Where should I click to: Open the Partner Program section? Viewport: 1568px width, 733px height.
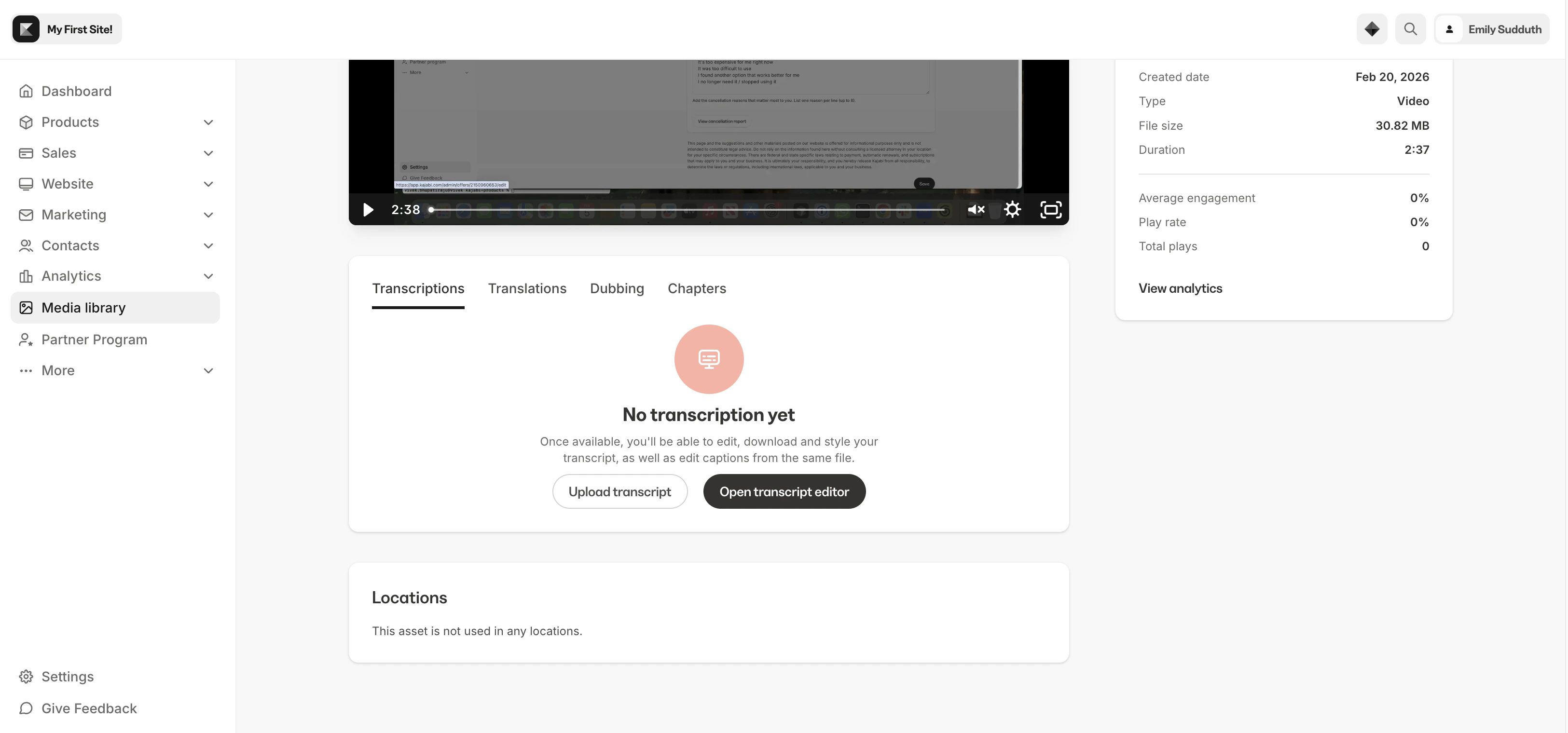tap(95, 339)
